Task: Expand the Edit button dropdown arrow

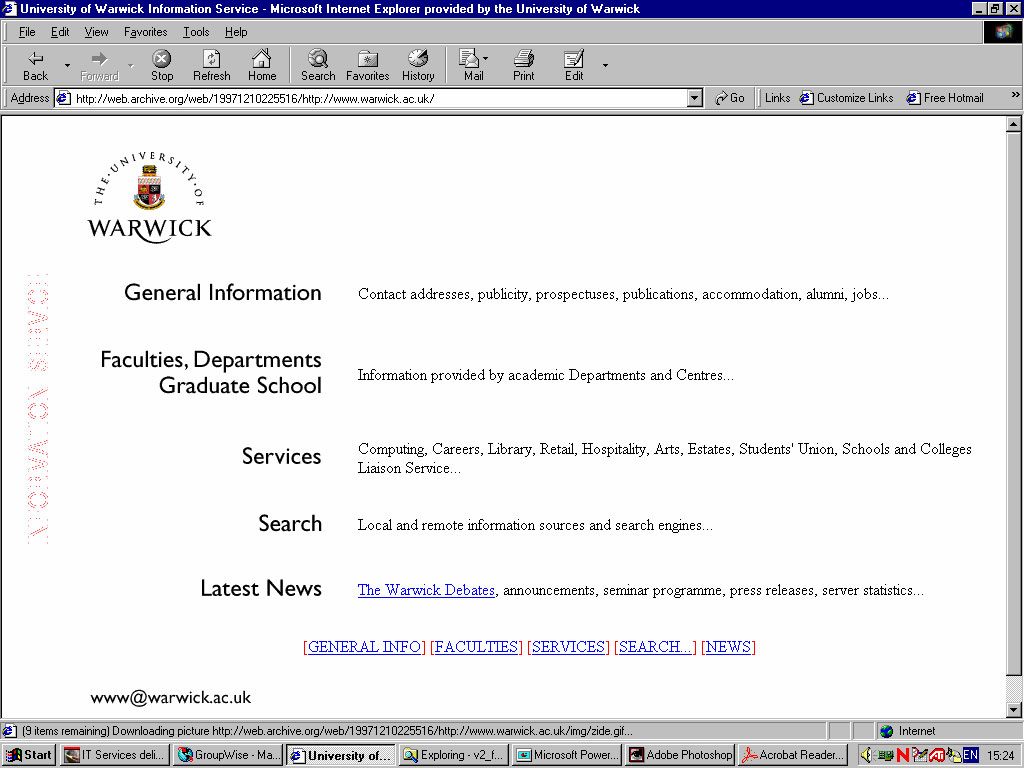Action: [x=605, y=66]
